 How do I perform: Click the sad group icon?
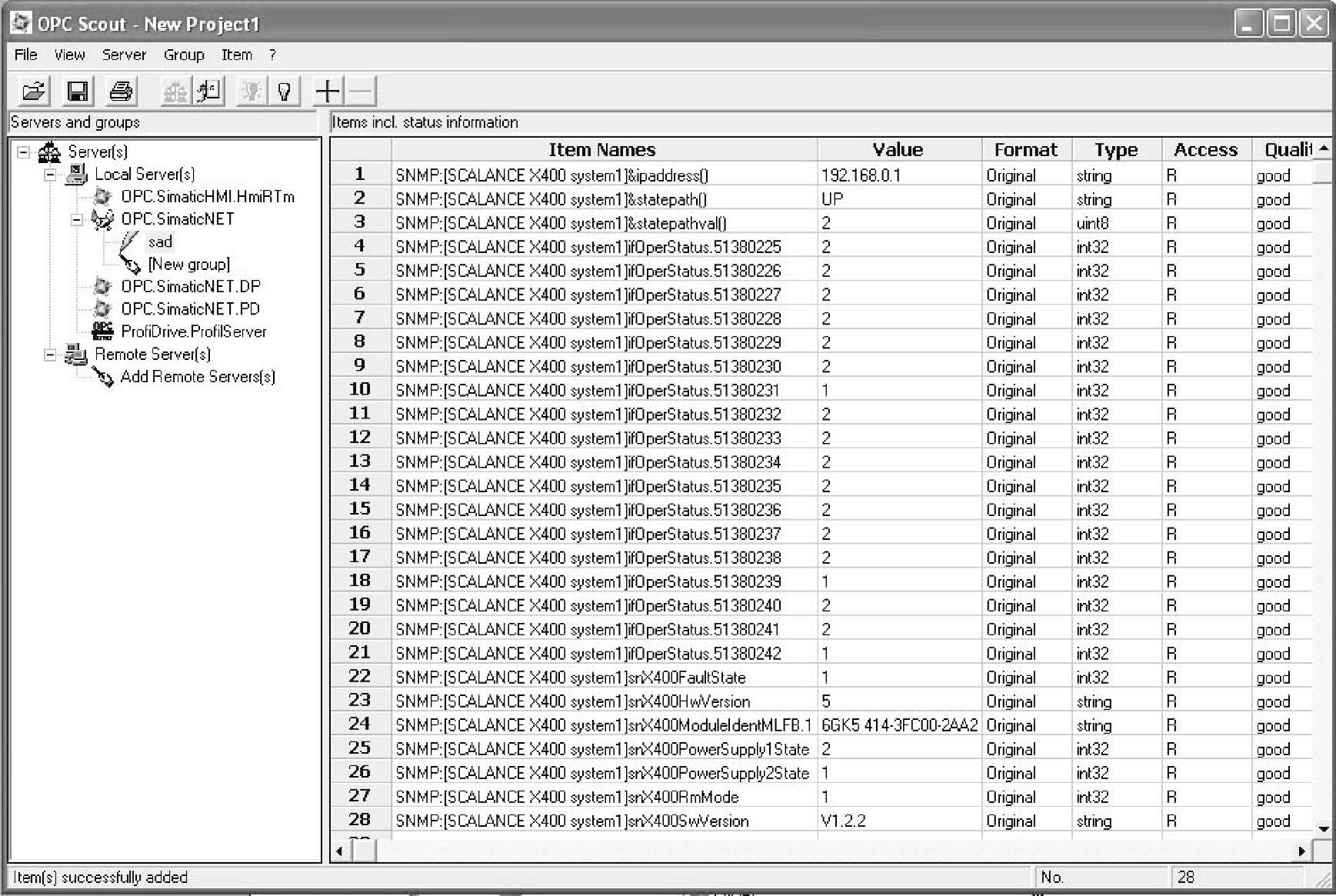(x=129, y=242)
